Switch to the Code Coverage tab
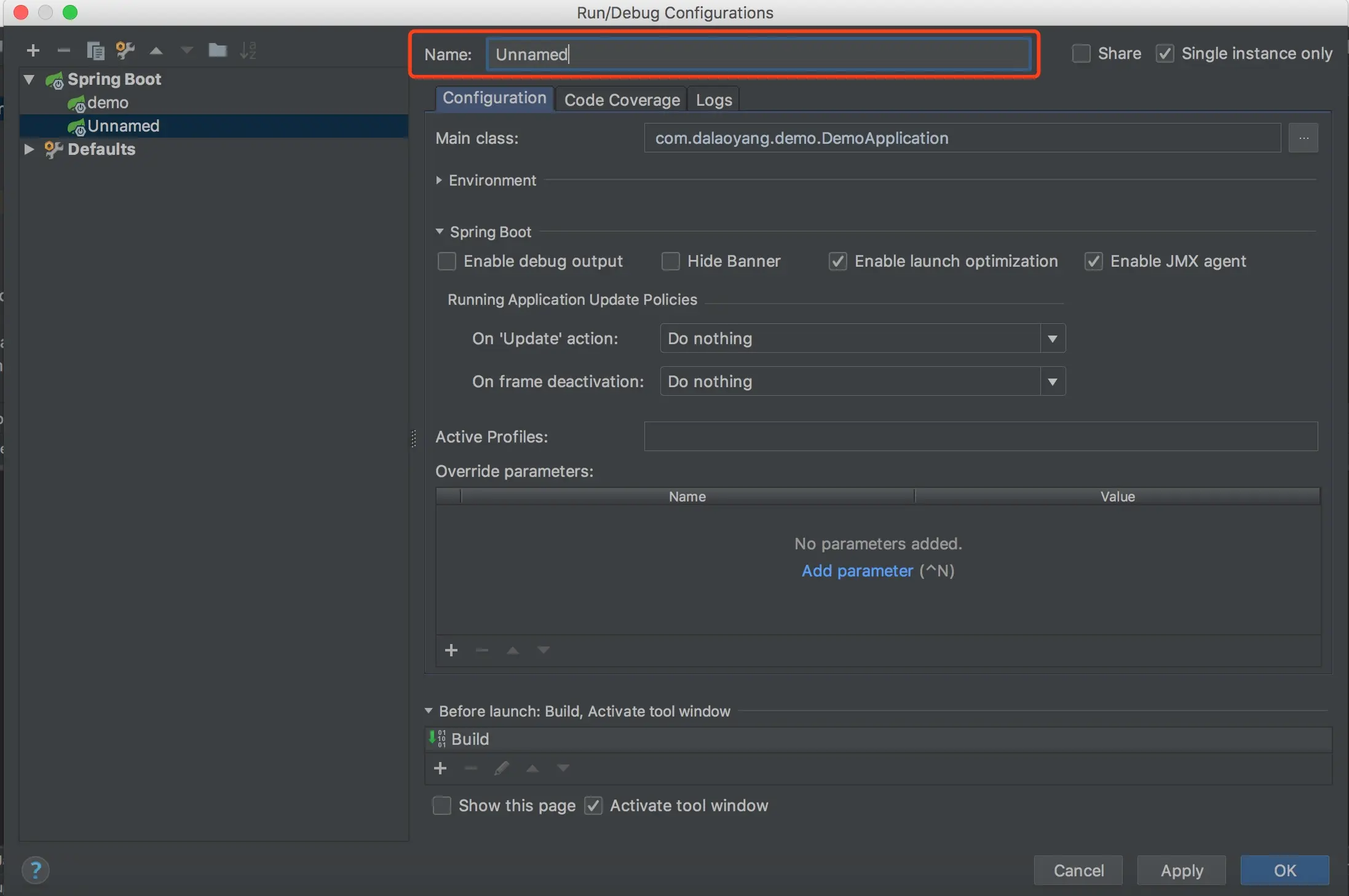This screenshot has height=896, width=1349. (x=622, y=100)
